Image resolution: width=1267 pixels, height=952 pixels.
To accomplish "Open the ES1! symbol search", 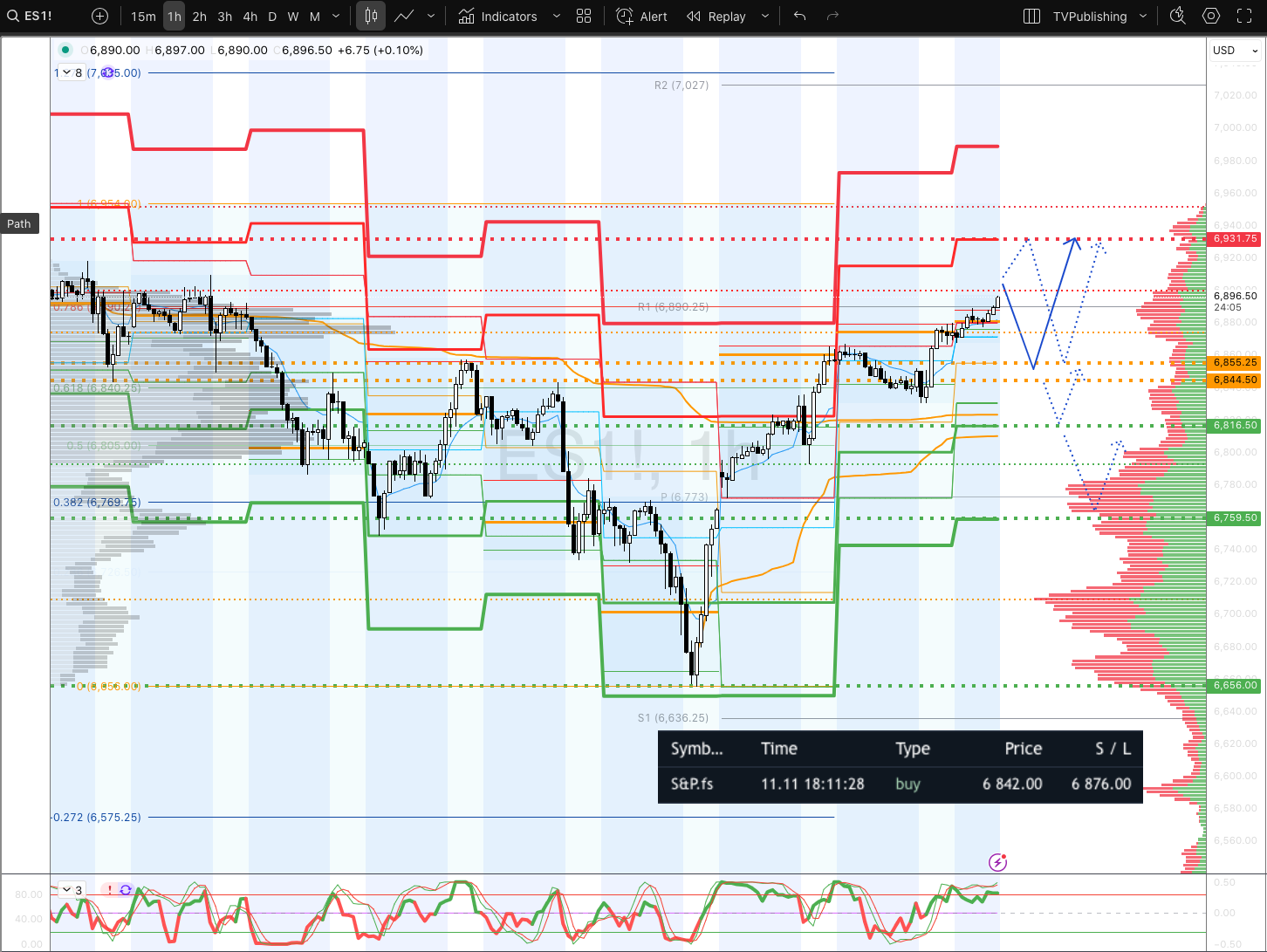I will pyautogui.click(x=31, y=17).
